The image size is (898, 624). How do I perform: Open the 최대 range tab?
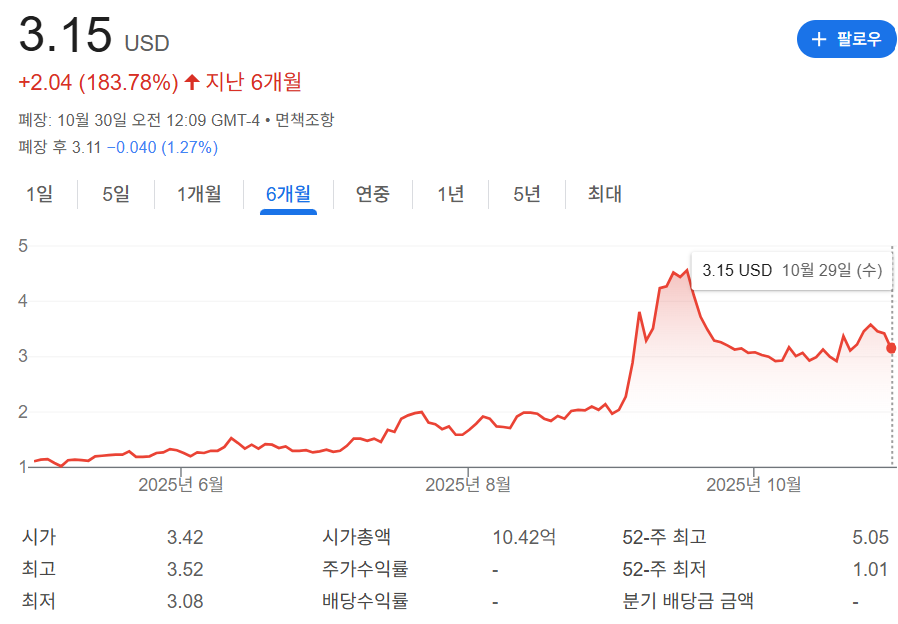point(605,194)
